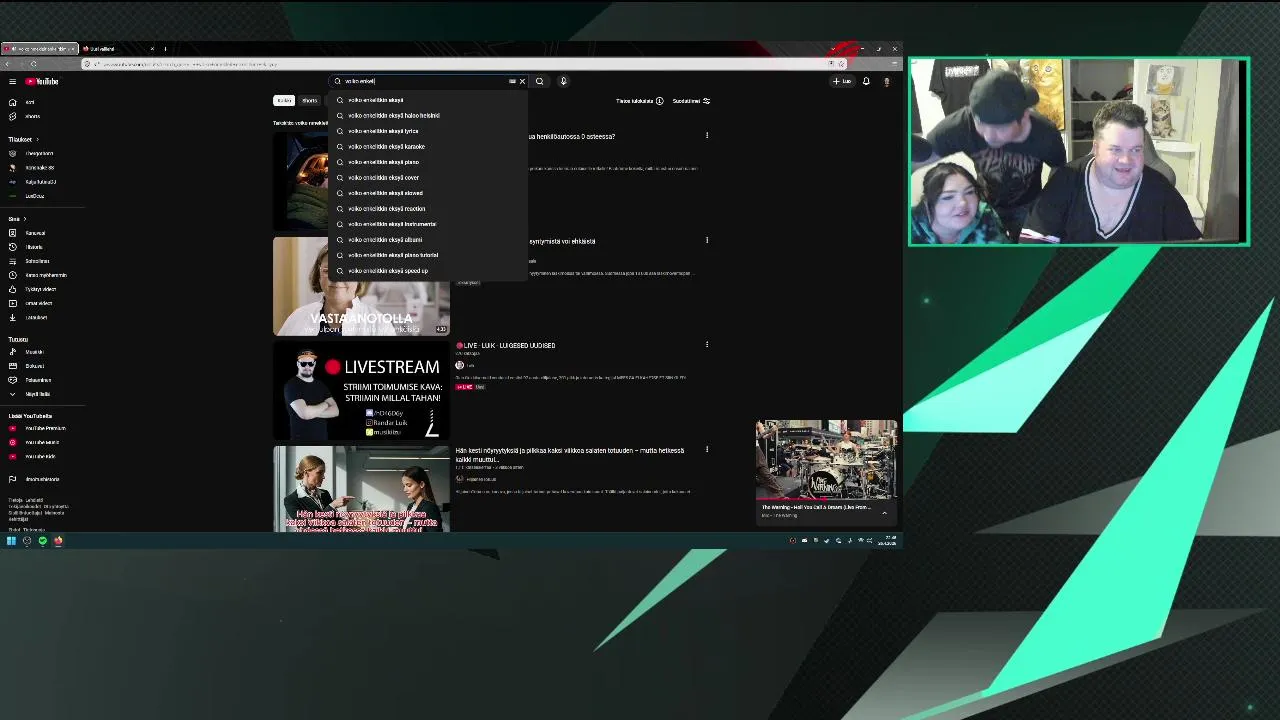Open Tykätyt videot liked videos
Viewport: 1280px width, 720px height.
40,289
